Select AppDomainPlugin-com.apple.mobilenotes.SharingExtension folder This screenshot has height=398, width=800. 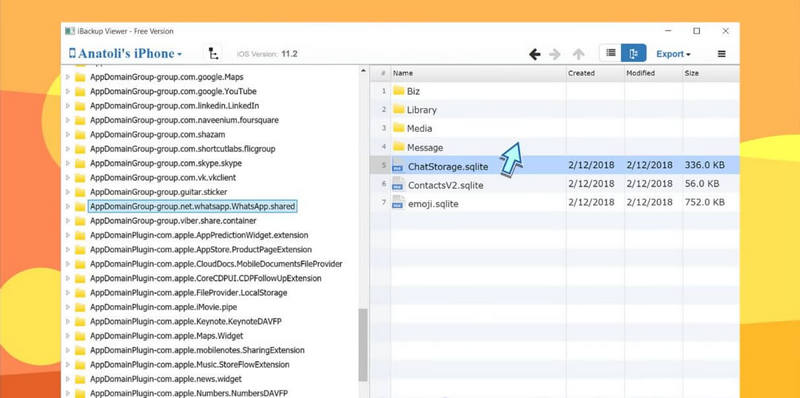[197, 350]
